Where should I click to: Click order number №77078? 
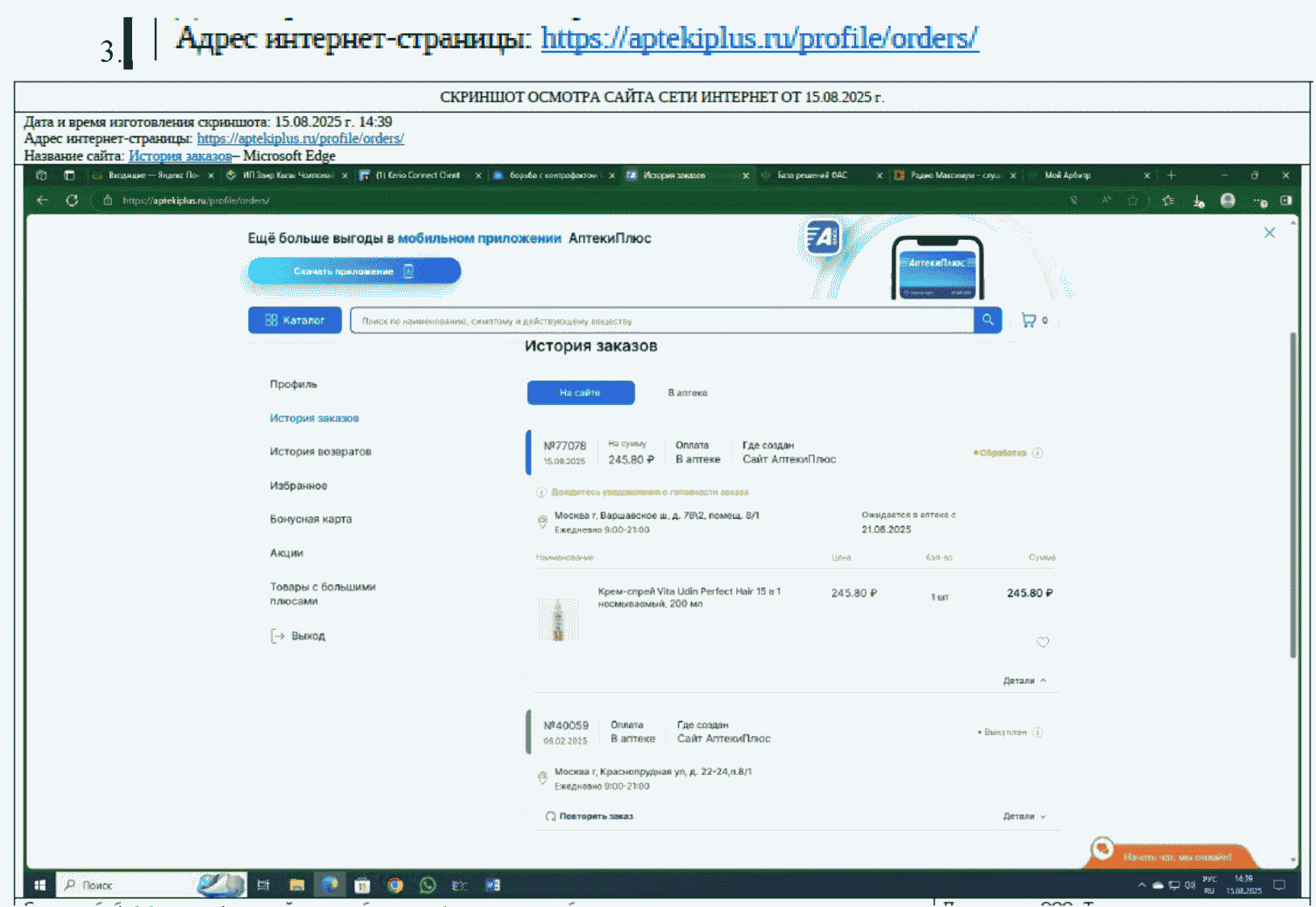tap(565, 445)
